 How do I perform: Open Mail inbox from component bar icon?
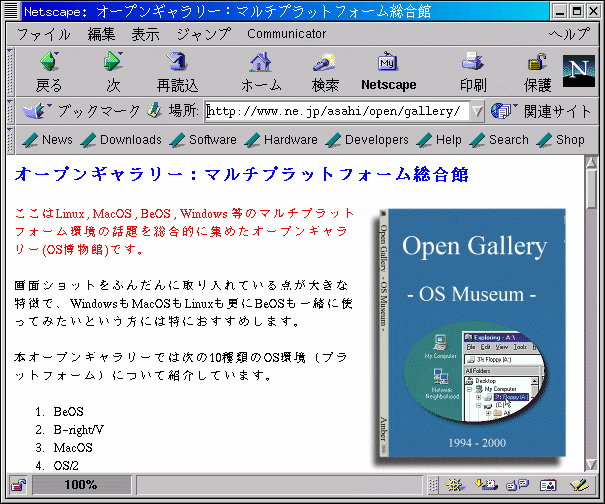coord(486,485)
